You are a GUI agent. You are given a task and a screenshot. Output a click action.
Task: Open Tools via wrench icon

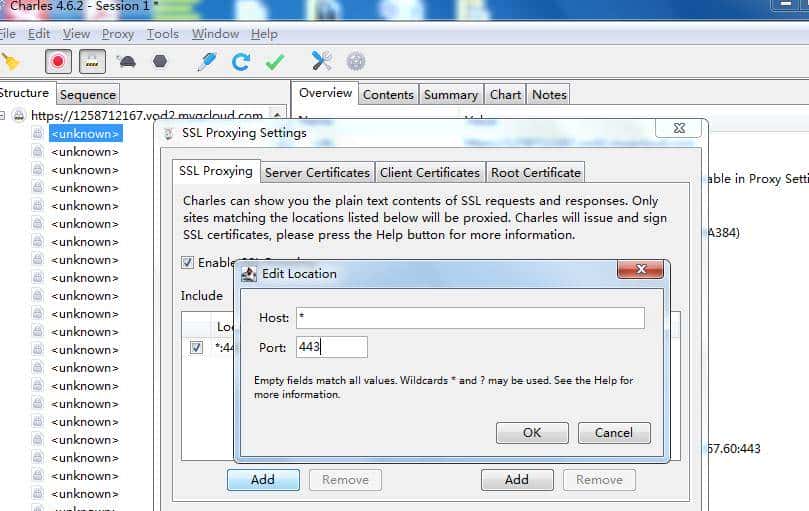point(321,62)
